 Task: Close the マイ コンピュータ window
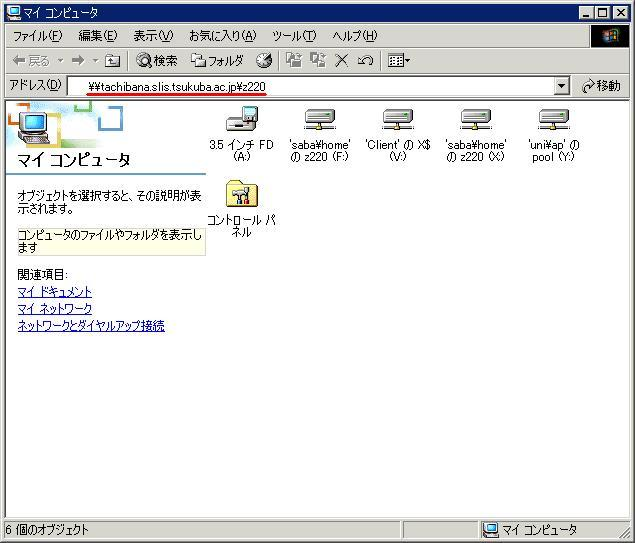point(621,13)
